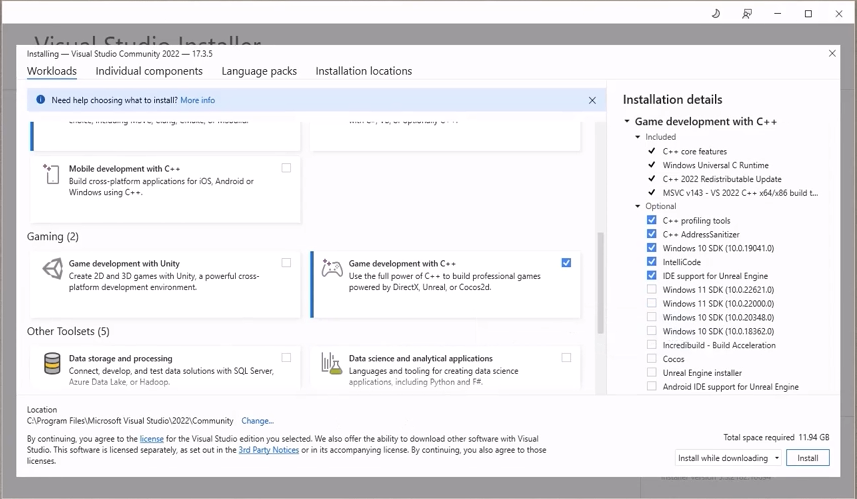Collapse the Optional components section
The image size is (857, 499).
point(637,206)
